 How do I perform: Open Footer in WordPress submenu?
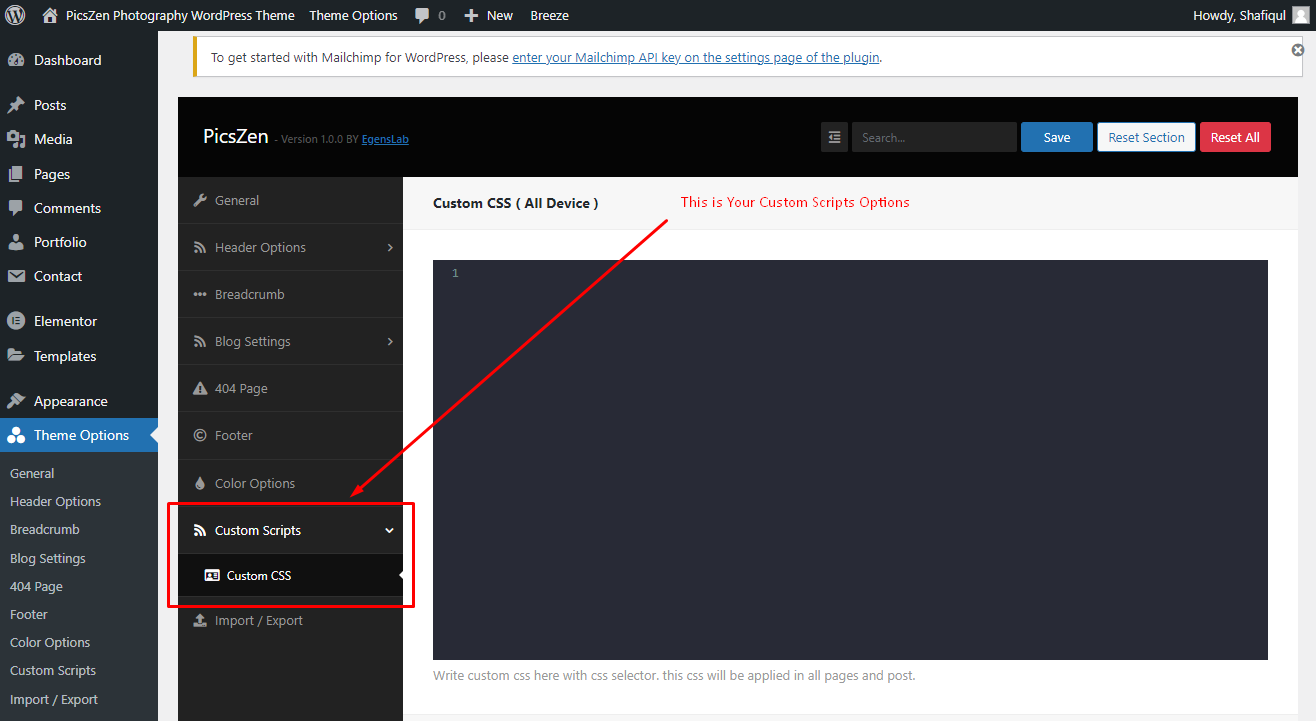coord(29,614)
